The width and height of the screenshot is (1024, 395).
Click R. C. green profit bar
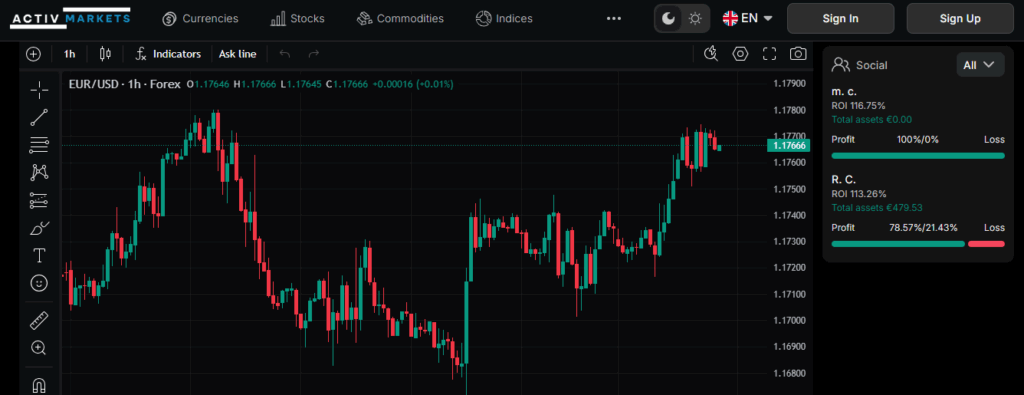pos(898,244)
